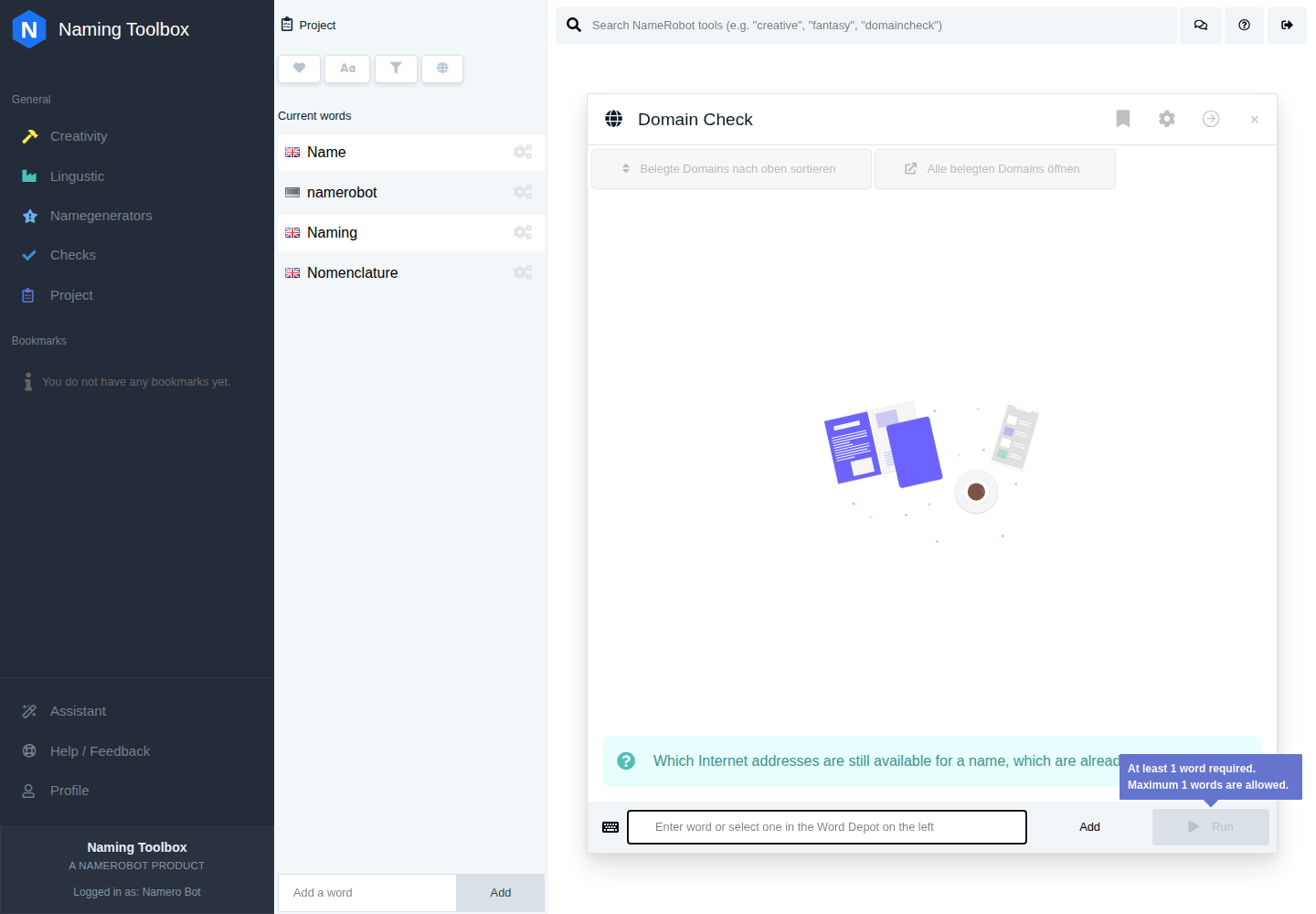Select the word namerobot in Current words
Viewport: 1316px width, 914px height.
(410, 193)
